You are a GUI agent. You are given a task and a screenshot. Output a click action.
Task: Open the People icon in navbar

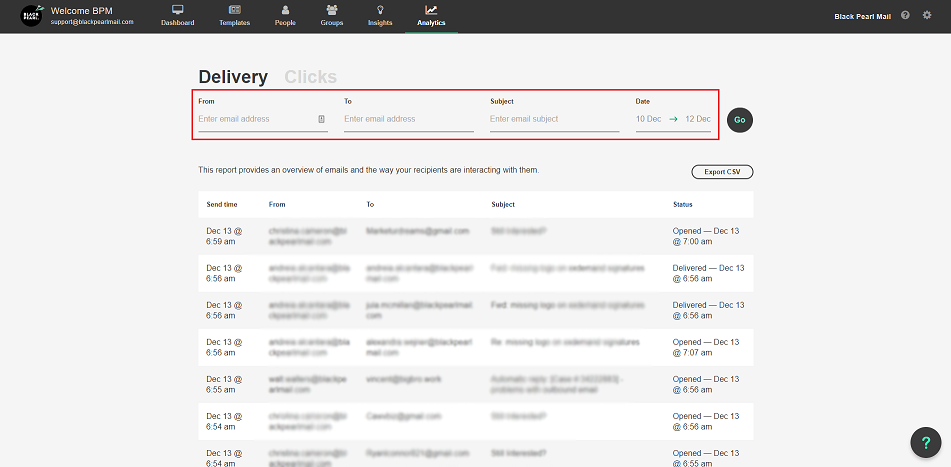click(285, 10)
